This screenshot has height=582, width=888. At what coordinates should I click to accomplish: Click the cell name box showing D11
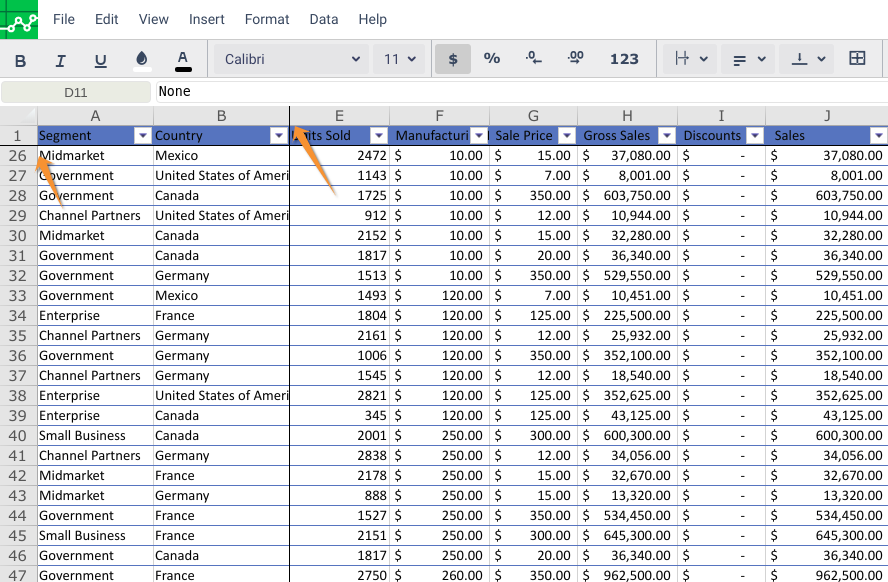76,92
